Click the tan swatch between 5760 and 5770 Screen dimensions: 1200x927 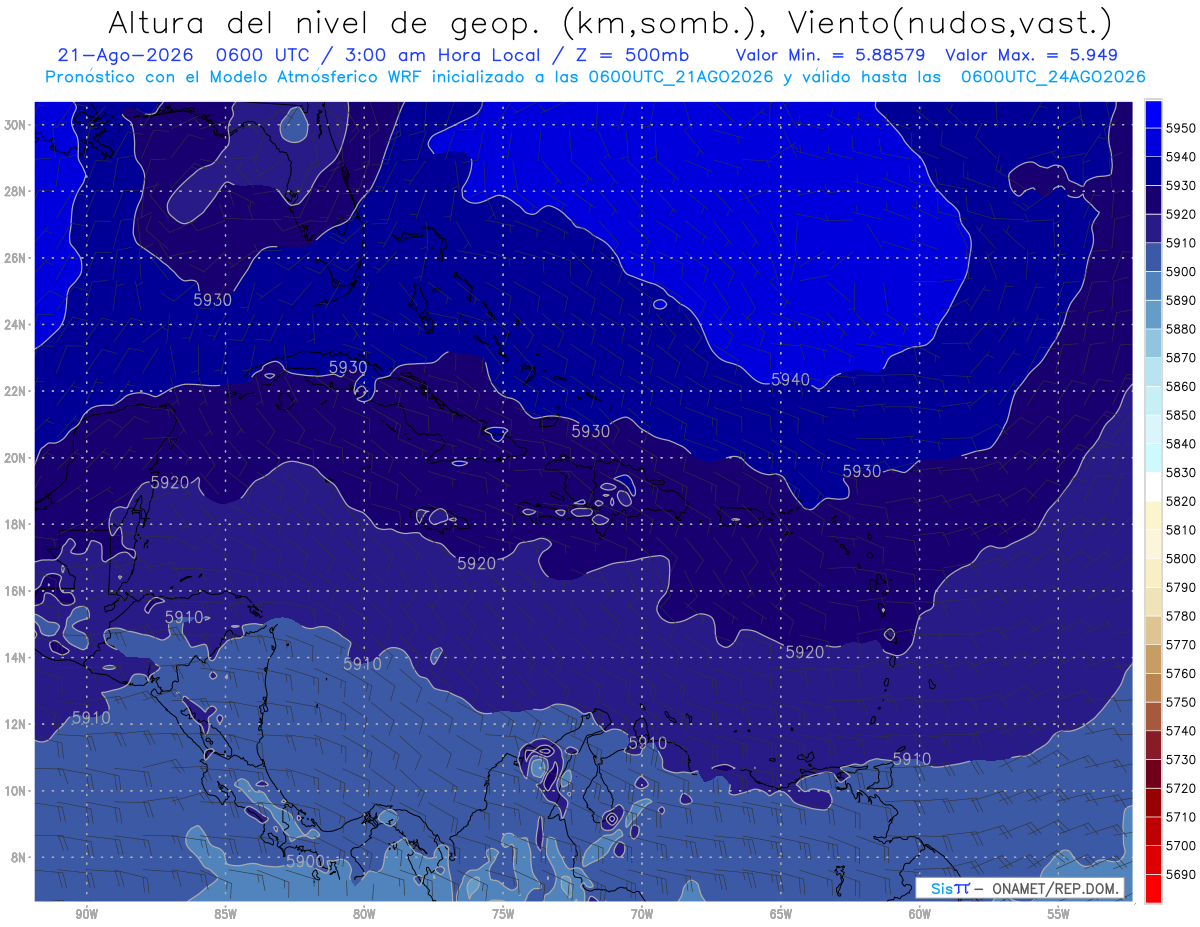point(1152,659)
